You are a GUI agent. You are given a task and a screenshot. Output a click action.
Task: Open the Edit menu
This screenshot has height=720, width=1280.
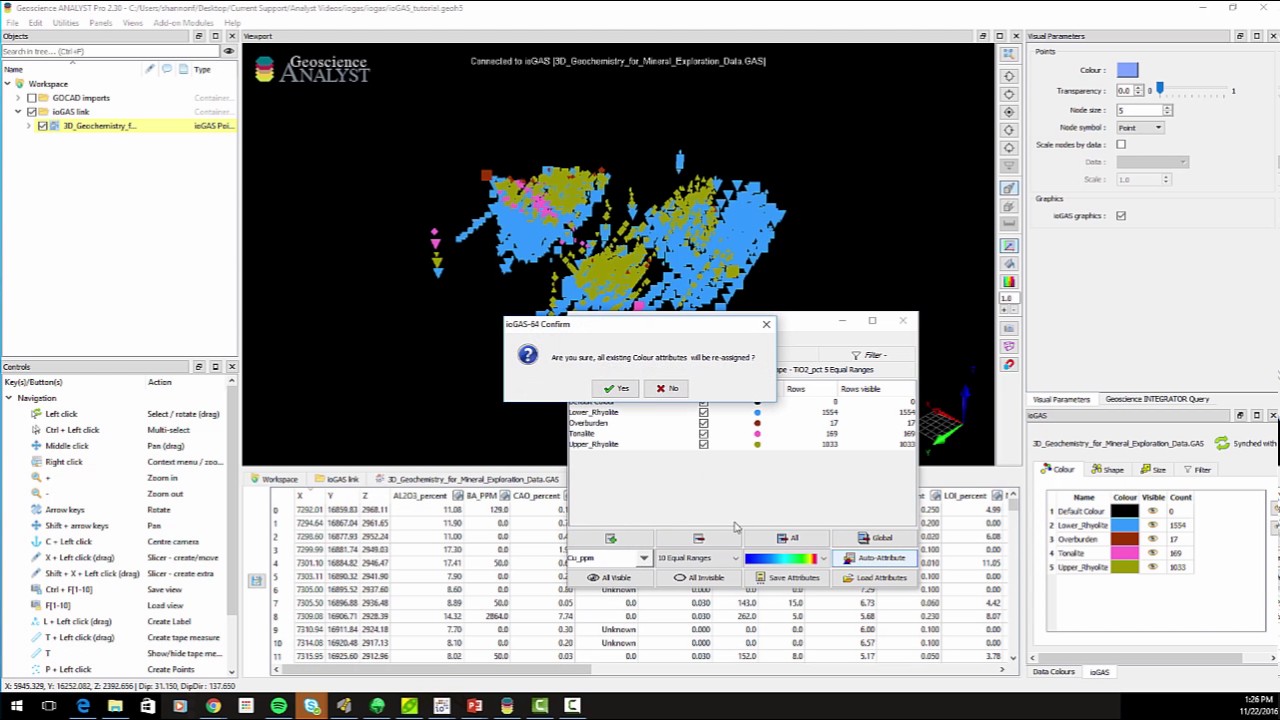click(x=35, y=22)
